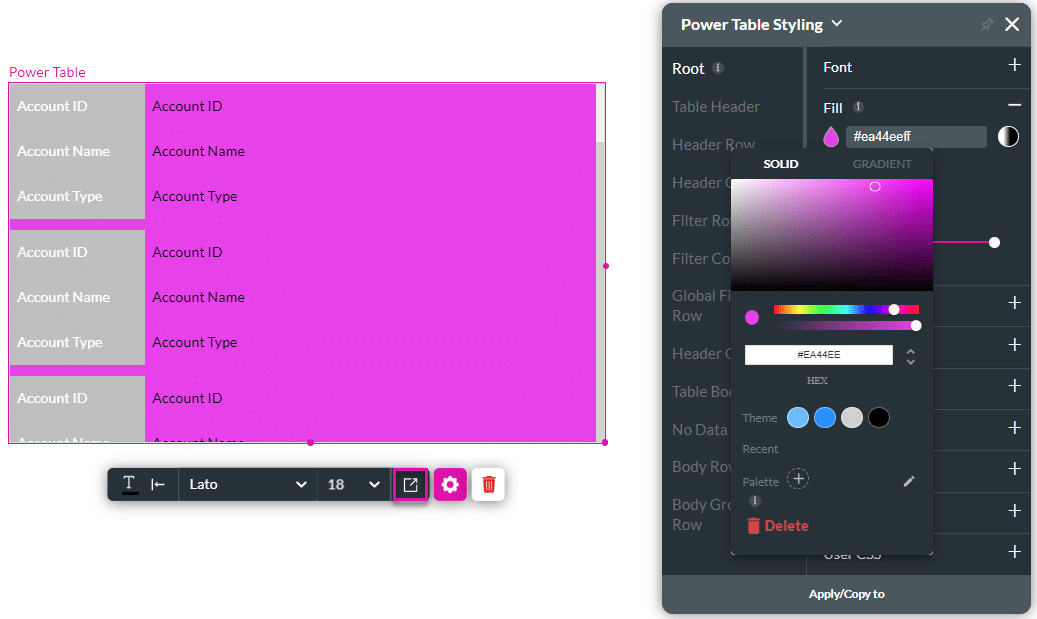Viewport: 1037px width, 619px height.
Task: Toggle the color format HEX stepper arrows
Action: 910,356
